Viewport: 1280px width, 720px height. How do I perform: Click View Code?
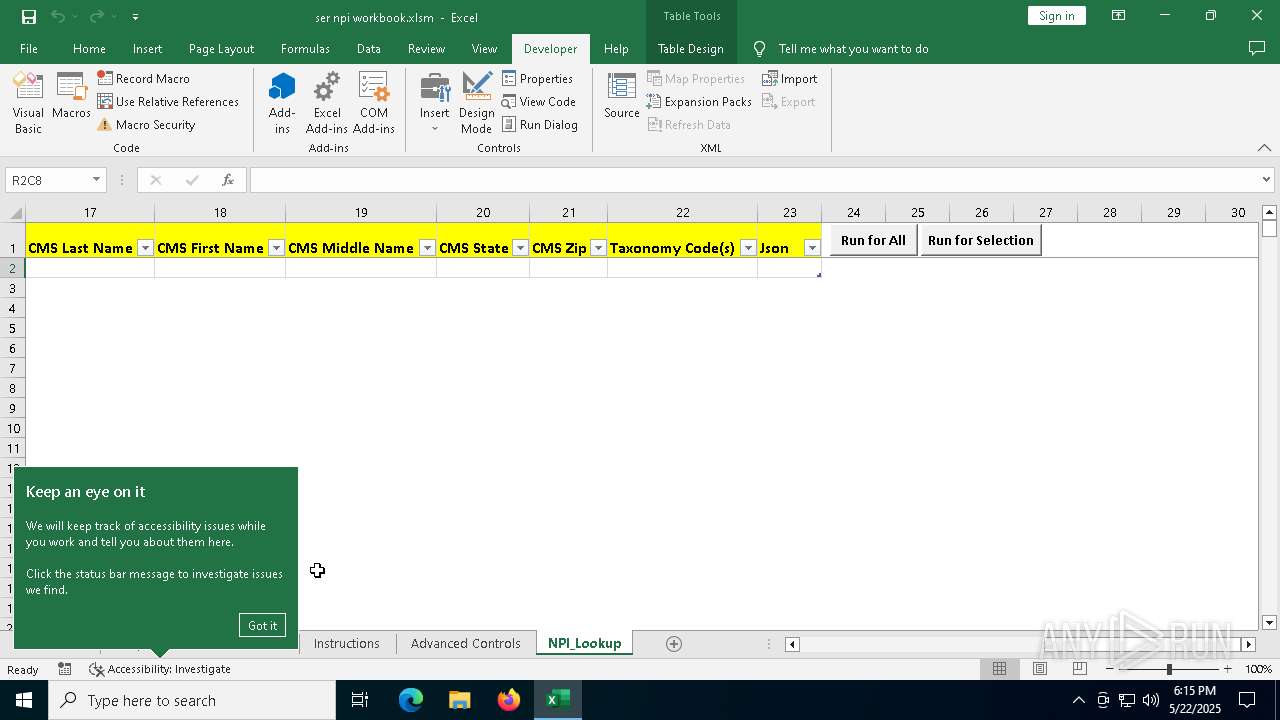pyautogui.click(x=539, y=101)
